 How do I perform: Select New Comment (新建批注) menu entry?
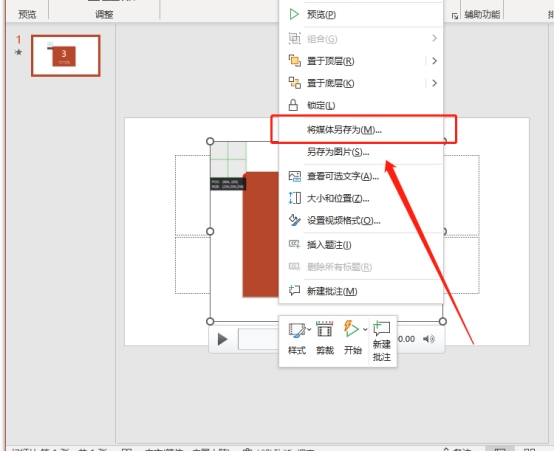pyautogui.click(x=361, y=291)
